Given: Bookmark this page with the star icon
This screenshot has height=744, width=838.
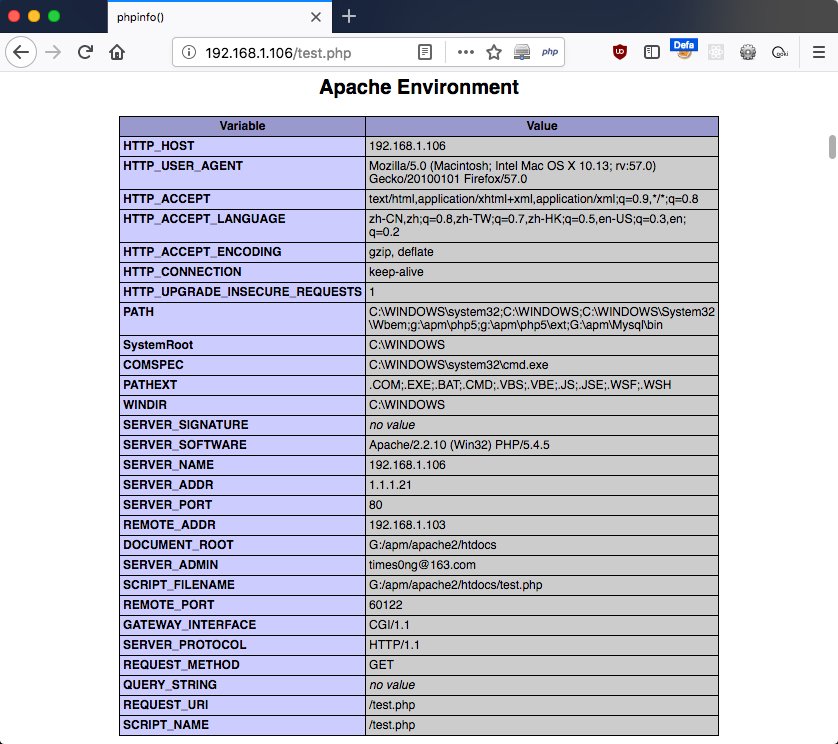Looking at the screenshot, I should click(494, 52).
